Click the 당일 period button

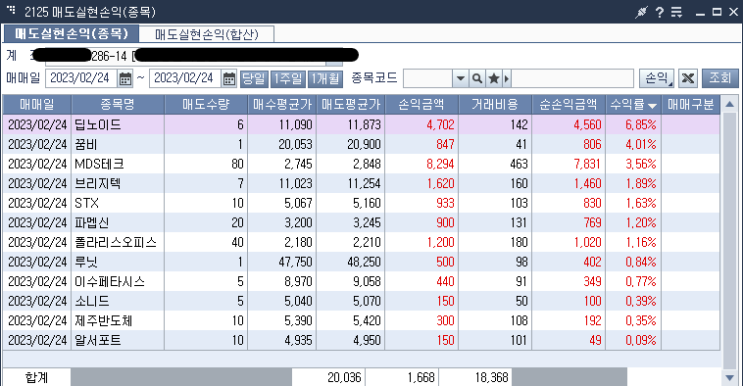pyautogui.click(x=254, y=79)
